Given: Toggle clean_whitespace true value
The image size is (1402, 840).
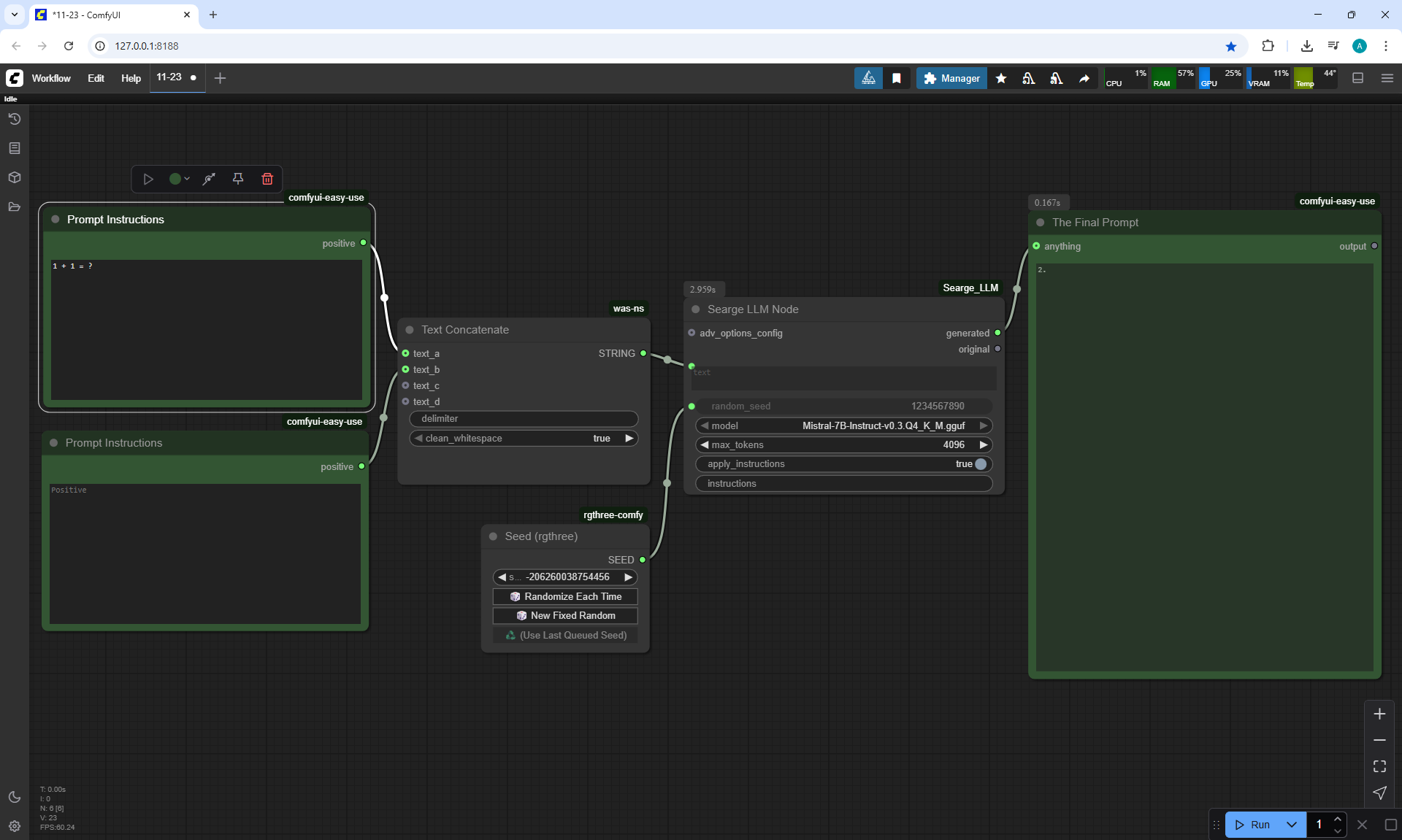Looking at the screenshot, I should (601, 439).
